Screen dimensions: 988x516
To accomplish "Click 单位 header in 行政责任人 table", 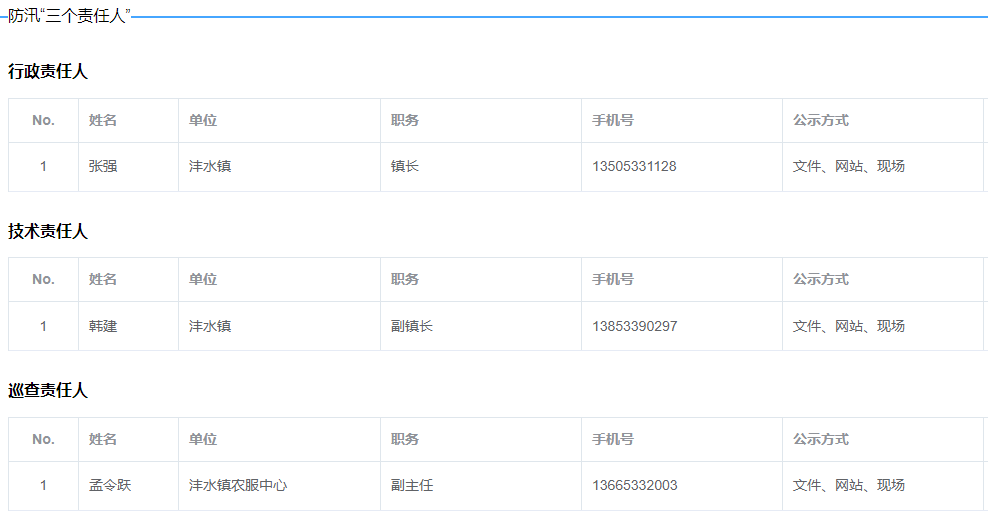I will [x=203, y=120].
